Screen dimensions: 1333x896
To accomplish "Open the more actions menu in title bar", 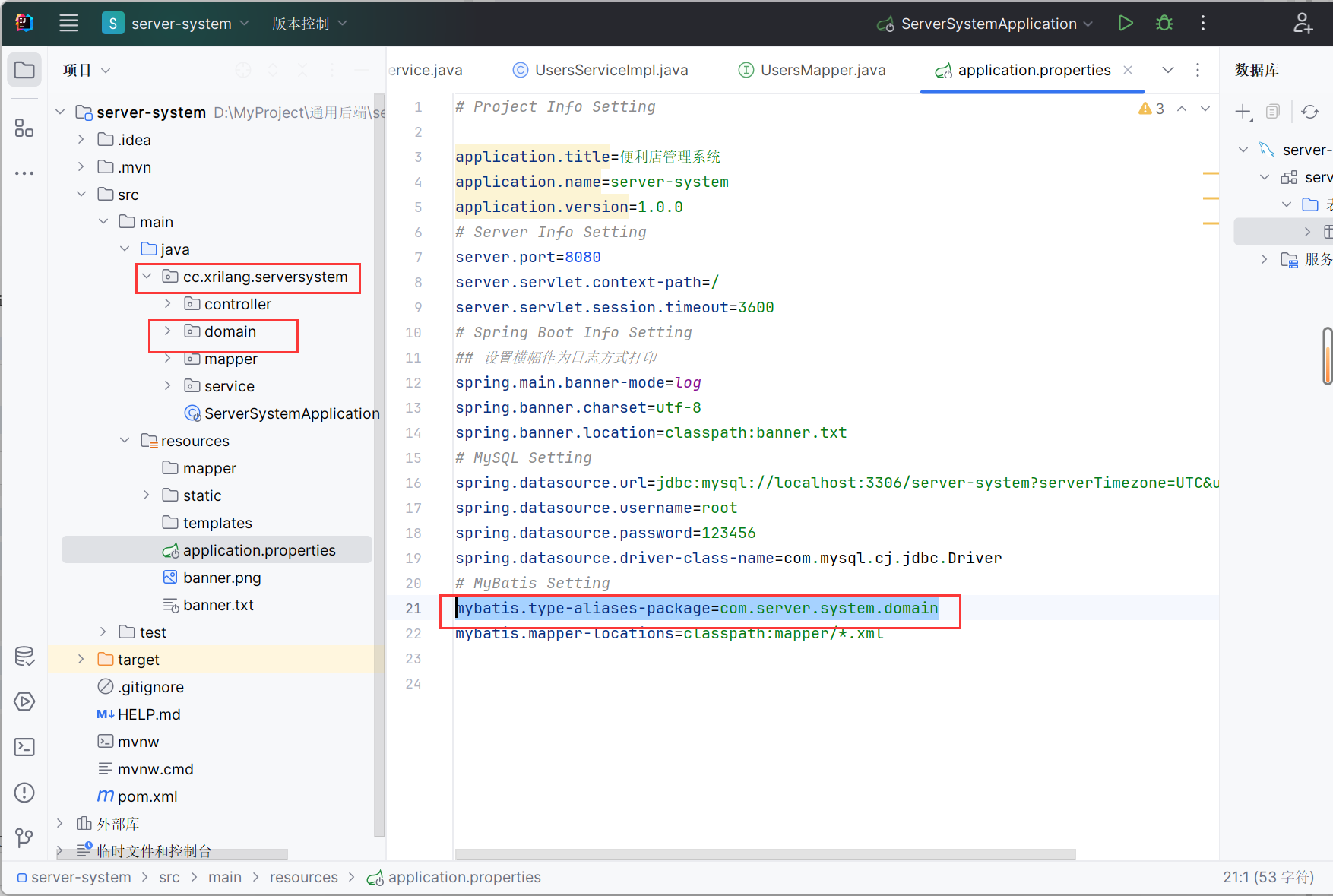I will tap(1202, 24).
